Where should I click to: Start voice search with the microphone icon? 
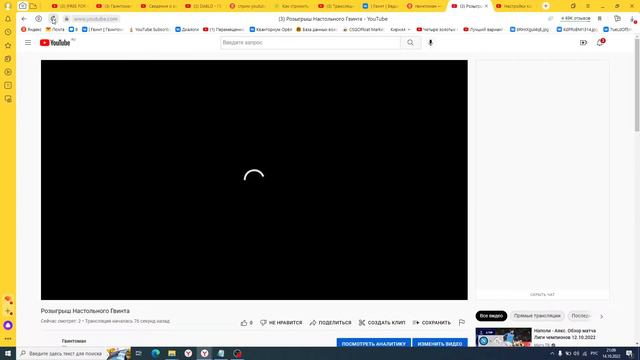click(430, 42)
